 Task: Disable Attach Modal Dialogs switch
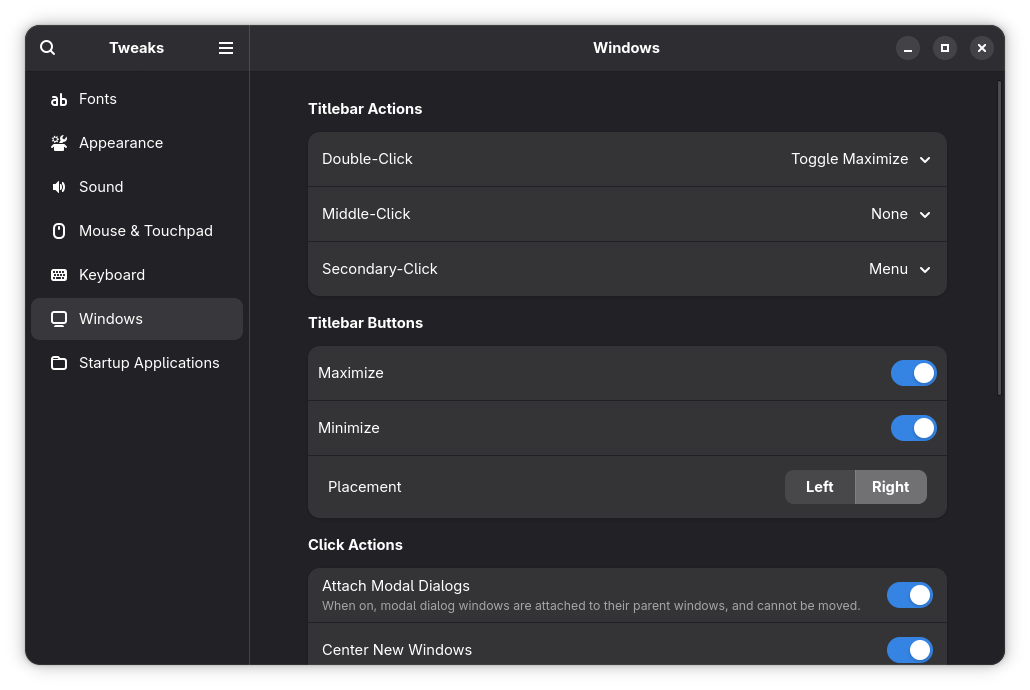point(910,595)
